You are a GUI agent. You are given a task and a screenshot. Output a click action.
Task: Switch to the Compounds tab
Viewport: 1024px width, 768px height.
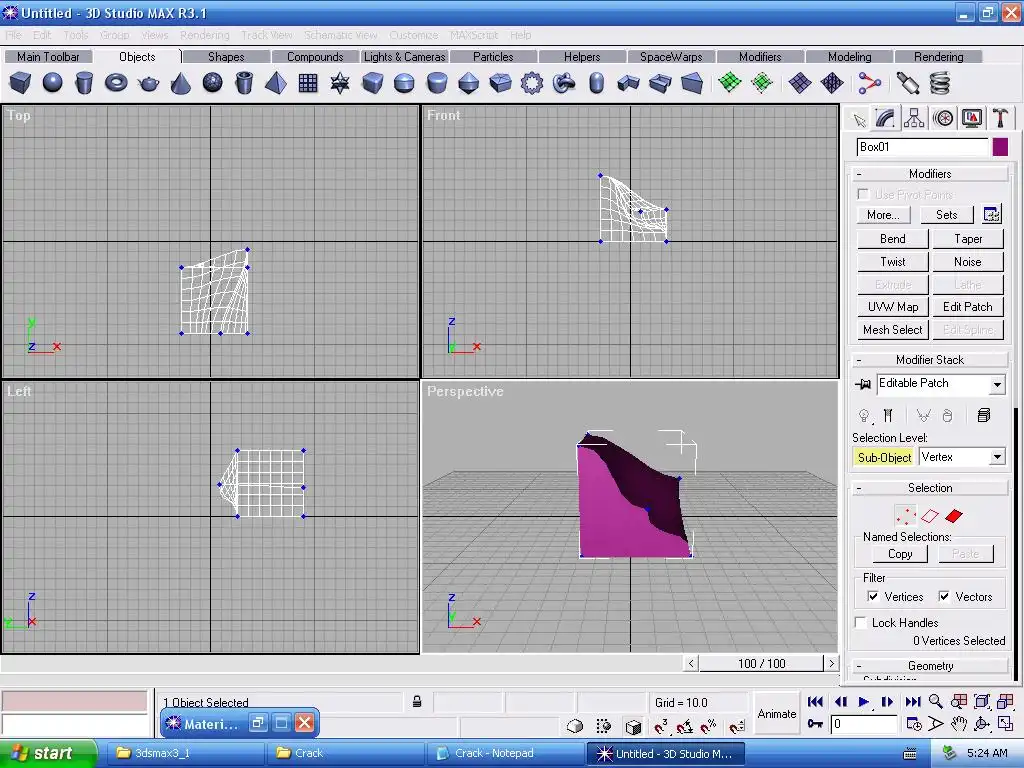click(315, 57)
